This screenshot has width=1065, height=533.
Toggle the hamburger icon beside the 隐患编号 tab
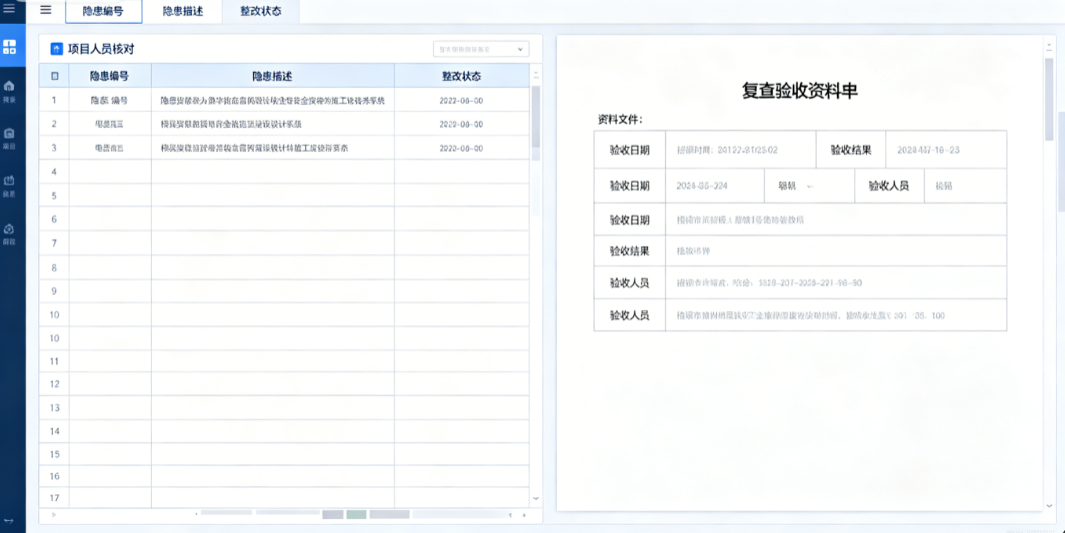coord(46,10)
